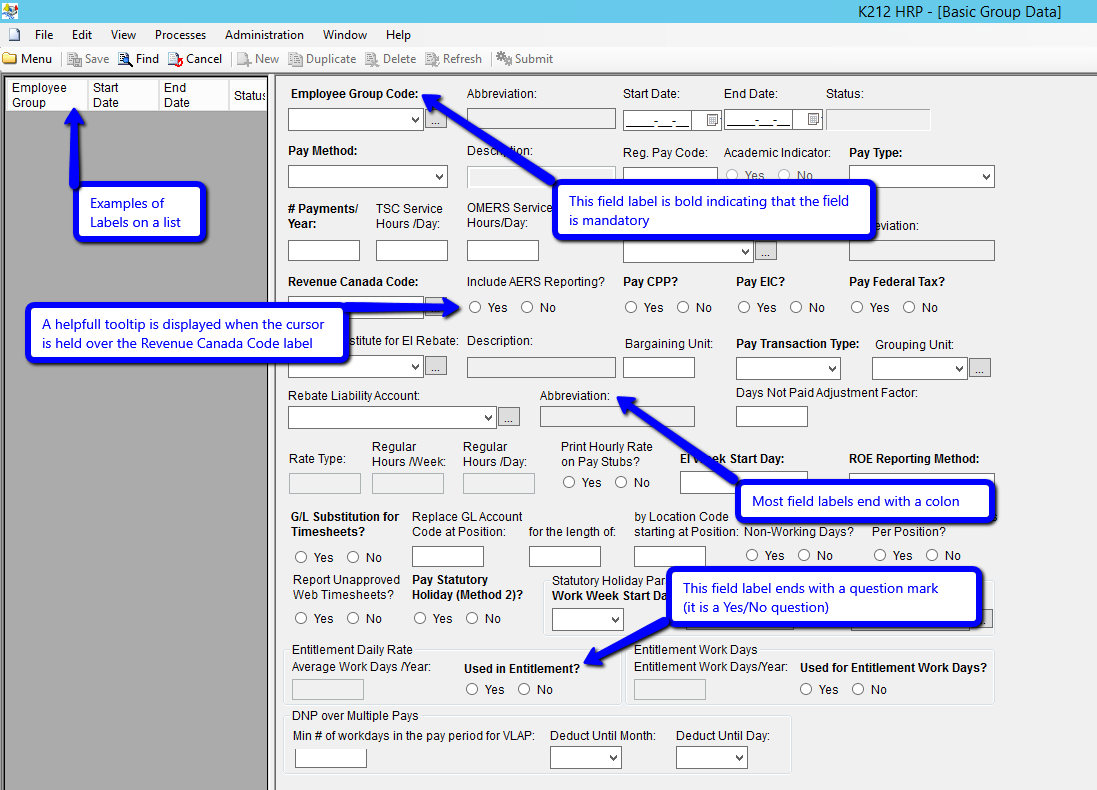
Task: Choose Yes for Include AERS Reporting?
Action: tap(475, 308)
